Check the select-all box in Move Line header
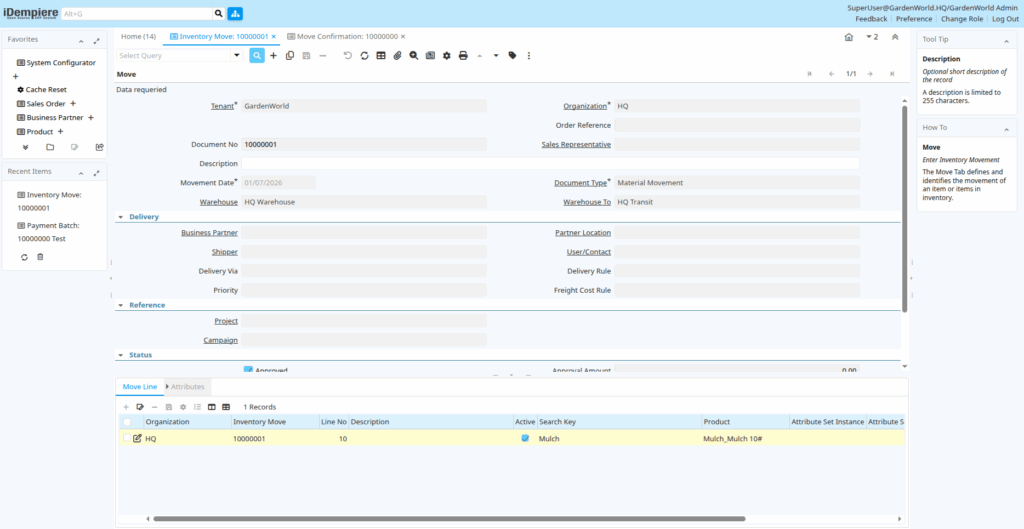The width and height of the screenshot is (1024, 529). tap(127, 422)
